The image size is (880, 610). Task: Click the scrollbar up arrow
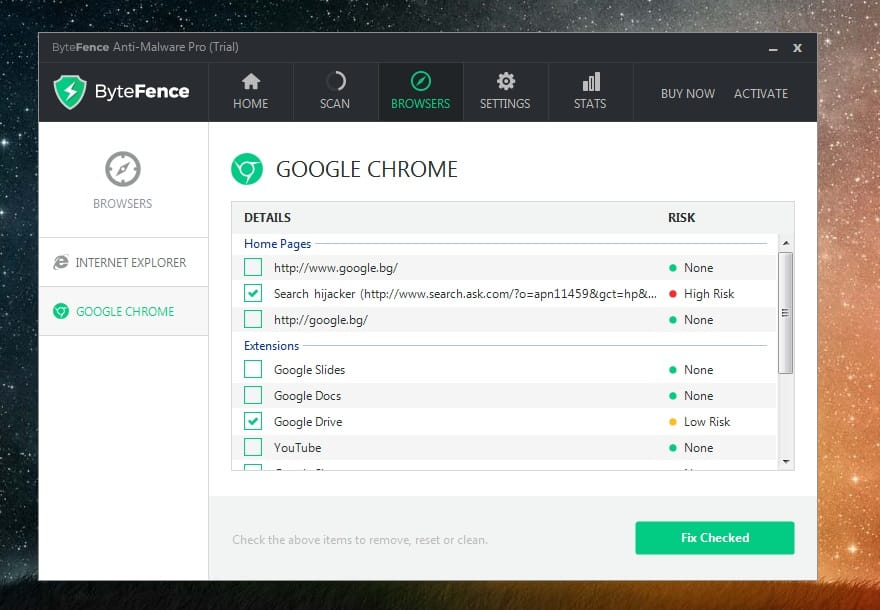(x=786, y=243)
